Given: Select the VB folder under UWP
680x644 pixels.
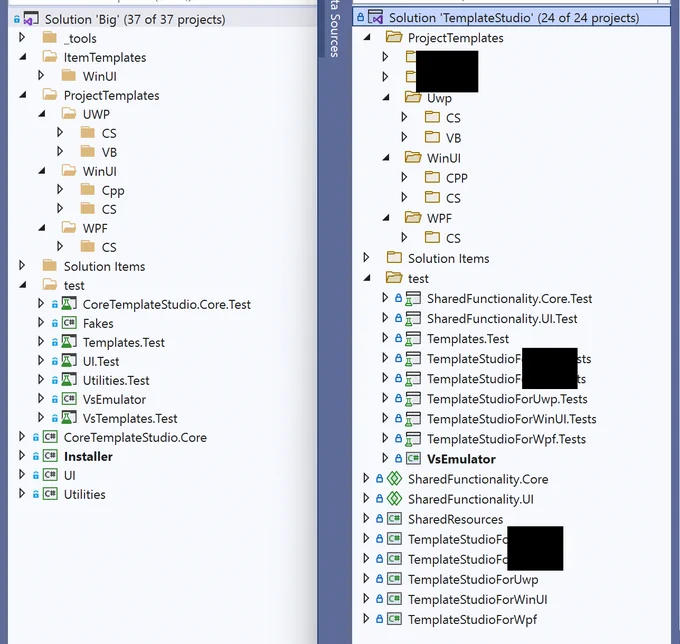Looking at the screenshot, I should coord(109,152).
